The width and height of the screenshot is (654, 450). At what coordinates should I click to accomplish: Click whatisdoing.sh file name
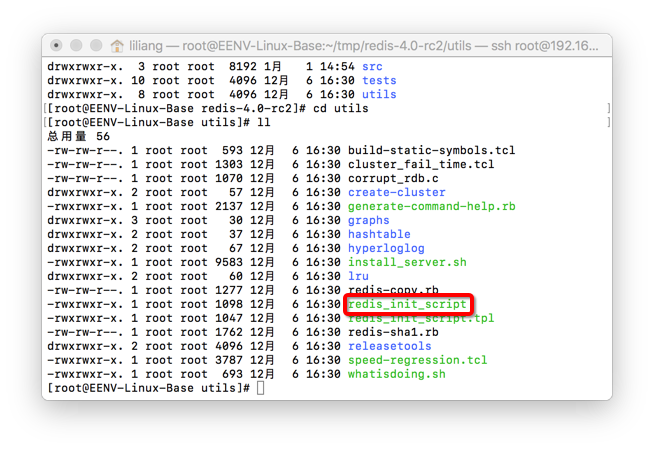pyautogui.click(x=397, y=375)
